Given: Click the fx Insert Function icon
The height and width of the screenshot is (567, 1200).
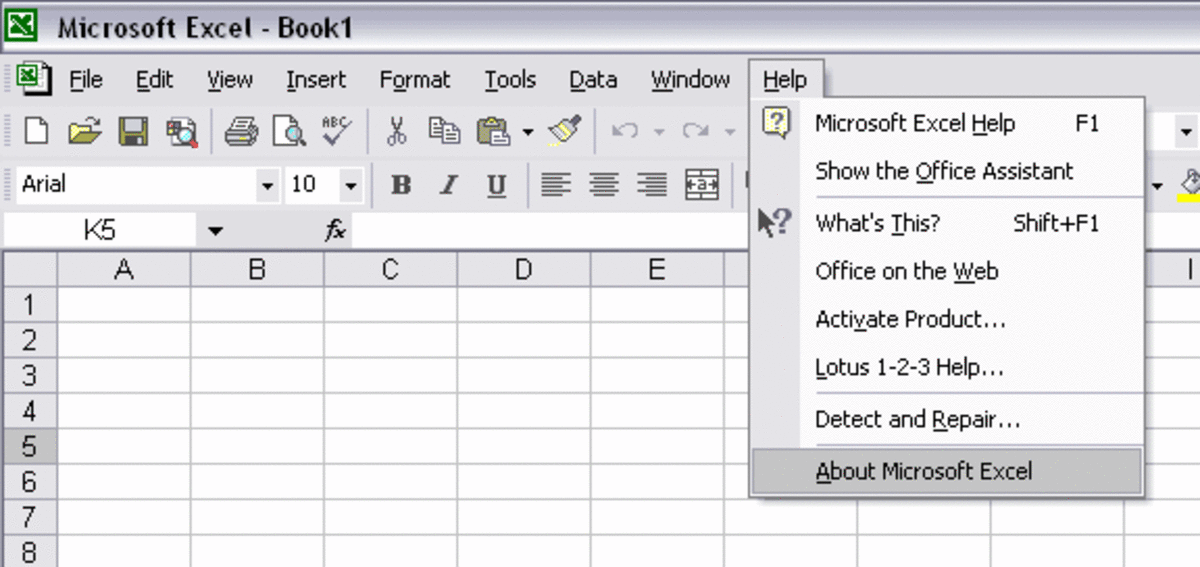Looking at the screenshot, I should tap(335, 231).
